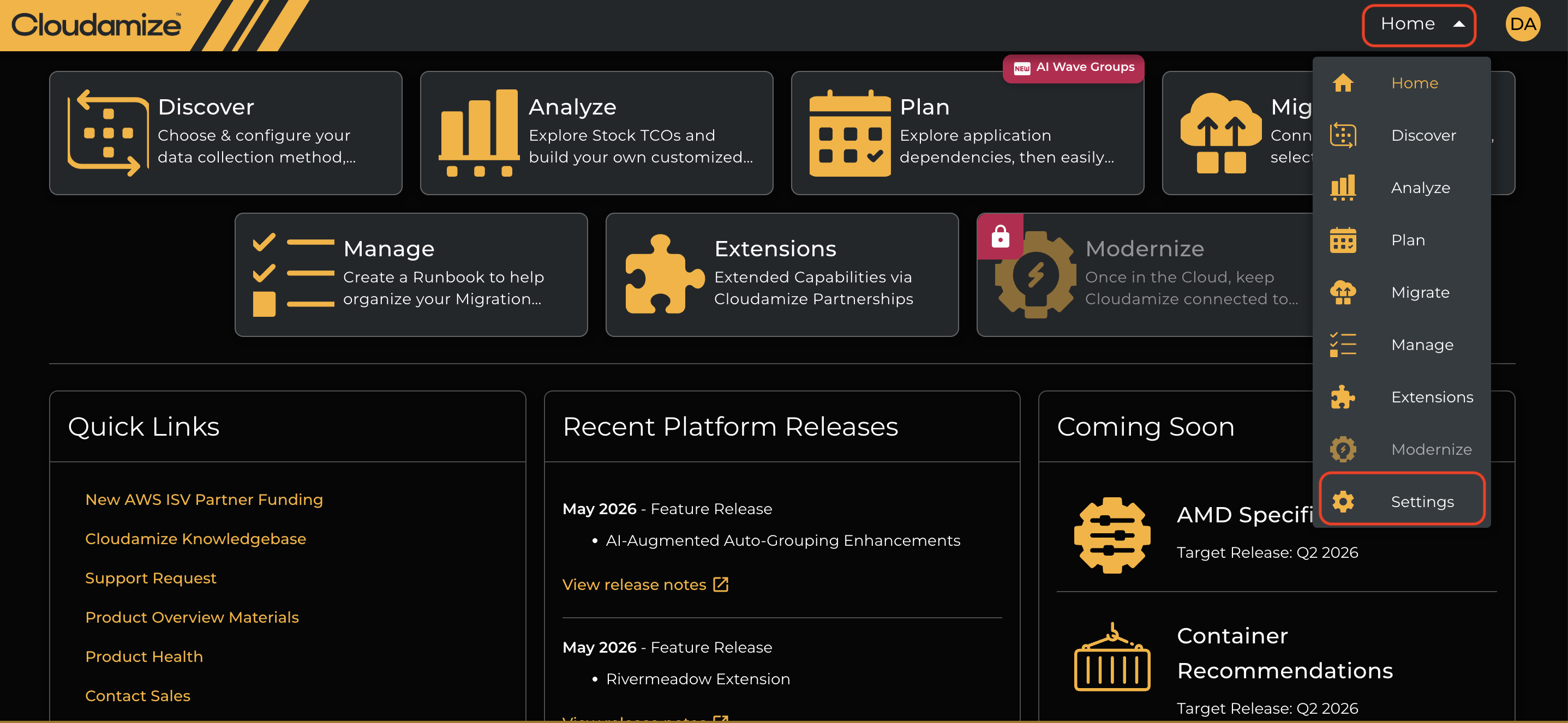This screenshot has height=723, width=1568.
Task: Select Extensions in the navigation menu
Action: click(1402, 396)
